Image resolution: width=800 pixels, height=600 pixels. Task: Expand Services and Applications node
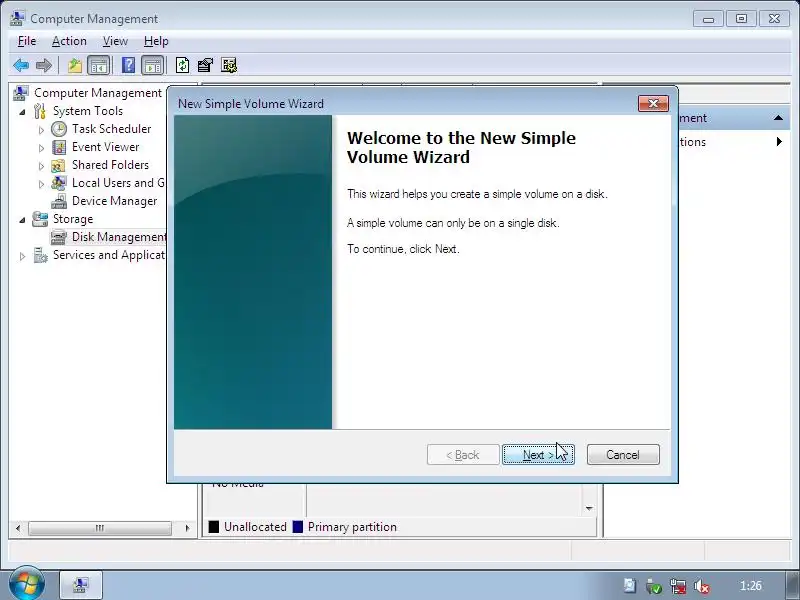(x=22, y=256)
